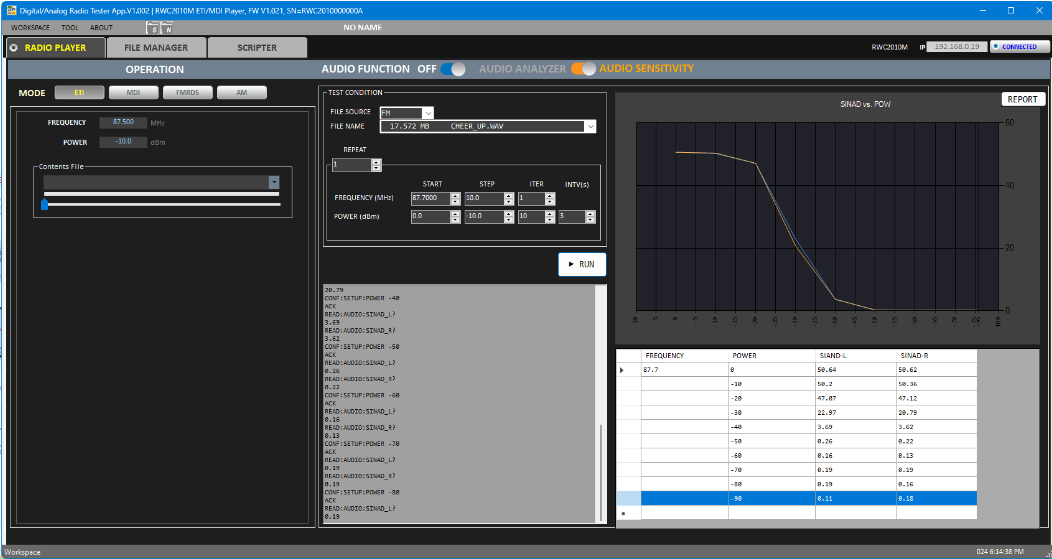Open the WORKSPACE menu
The height and width of the screenshot is (559, 1052).
[x=30, y=28]
